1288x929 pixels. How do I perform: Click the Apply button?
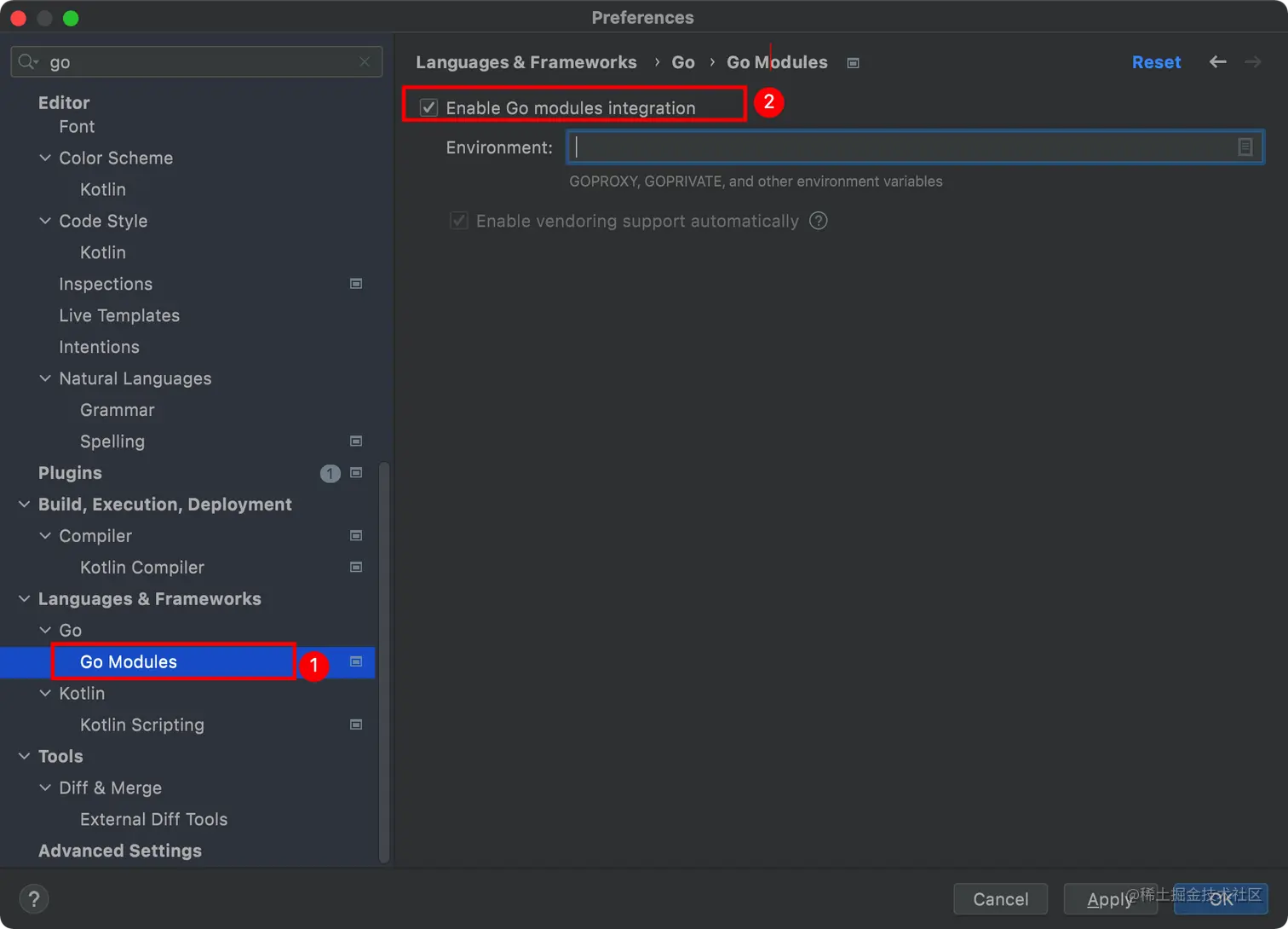click(x=1110, y=899)
